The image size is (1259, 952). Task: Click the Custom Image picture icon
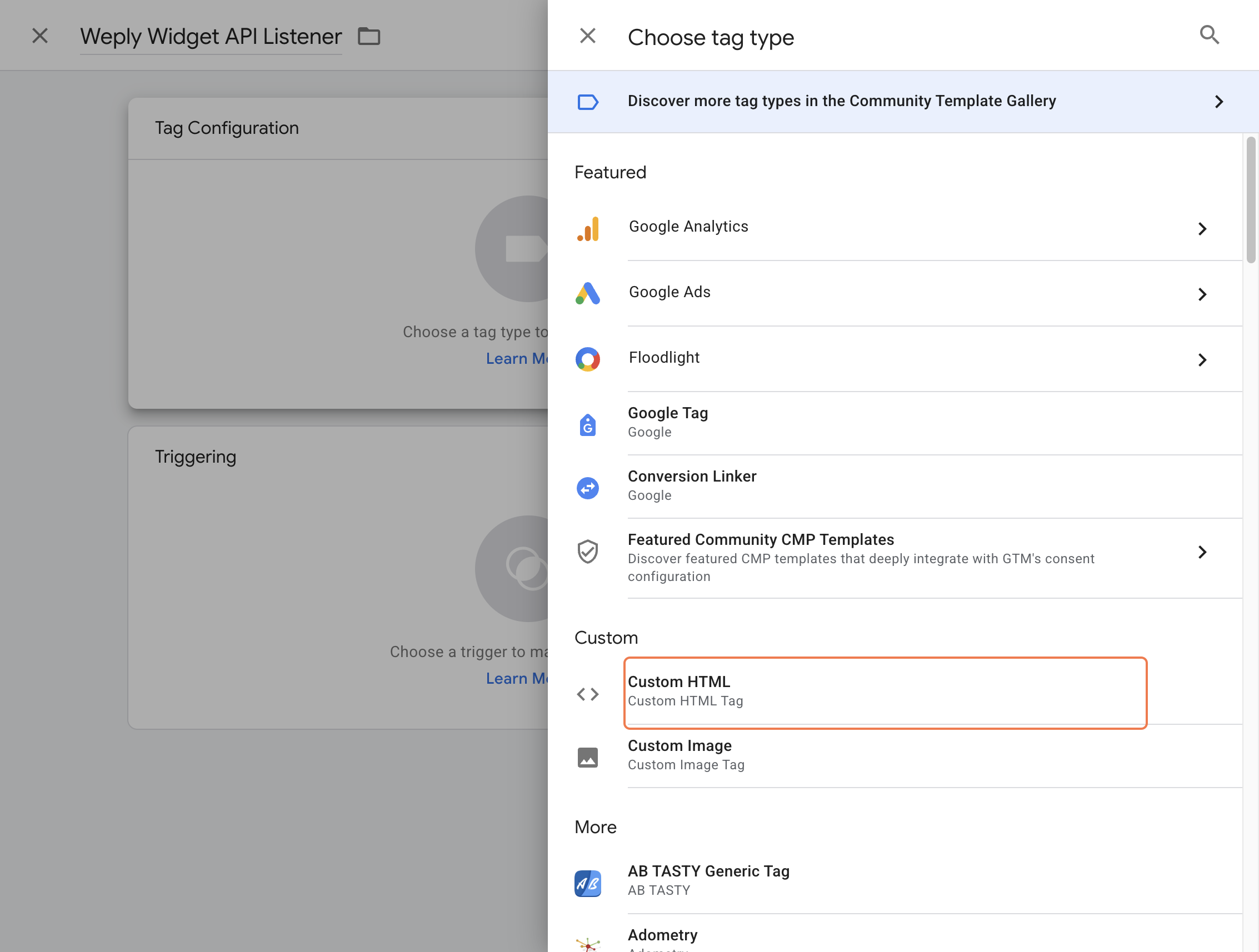pyautogui.click(x=587, y=758)
